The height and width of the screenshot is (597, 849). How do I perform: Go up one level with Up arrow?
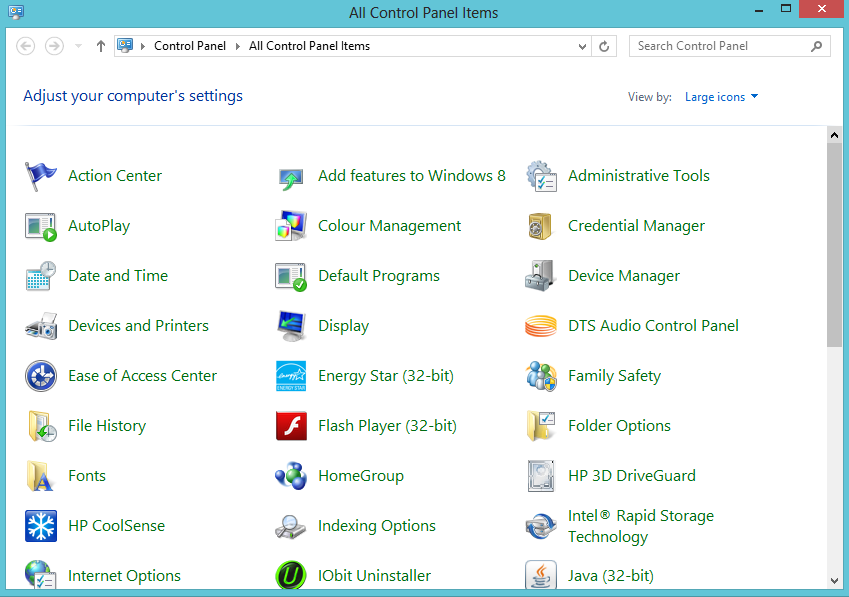tap(101, 46)
